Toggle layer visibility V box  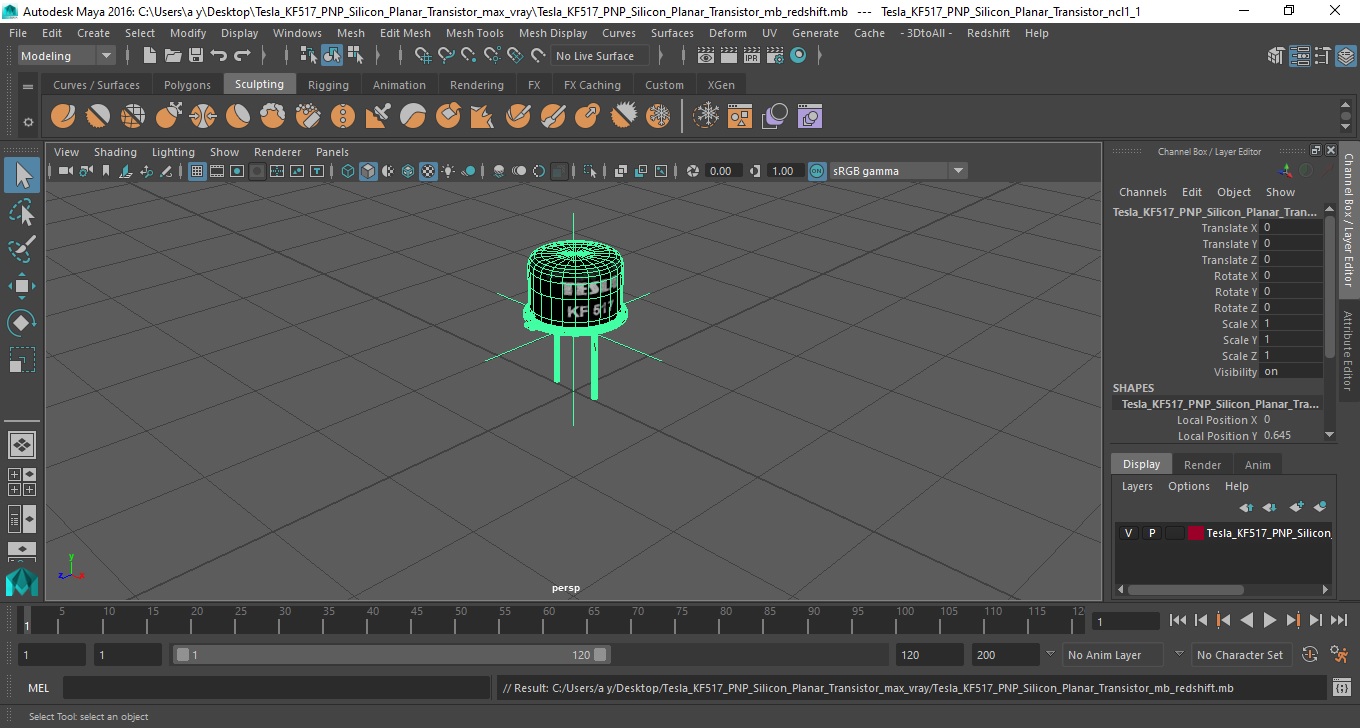(1129, 533)
